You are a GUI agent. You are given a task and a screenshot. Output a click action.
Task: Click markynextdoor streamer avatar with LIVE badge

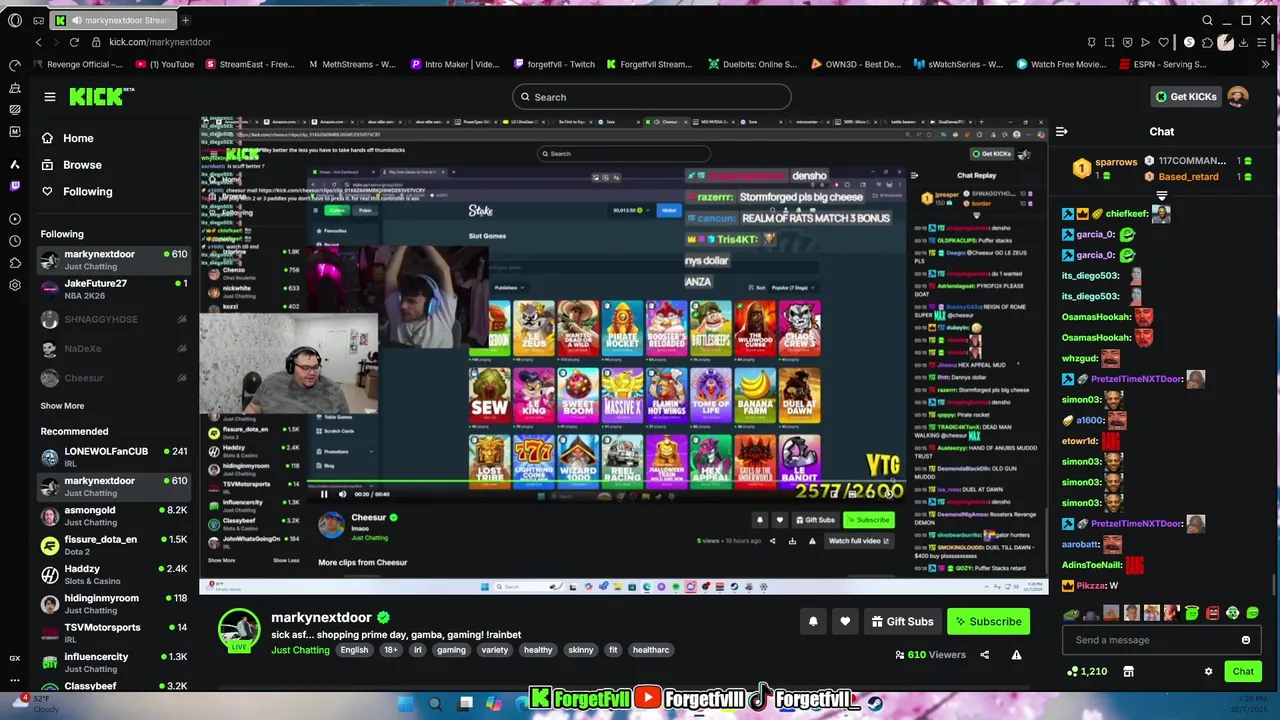[x=240, y=631]
